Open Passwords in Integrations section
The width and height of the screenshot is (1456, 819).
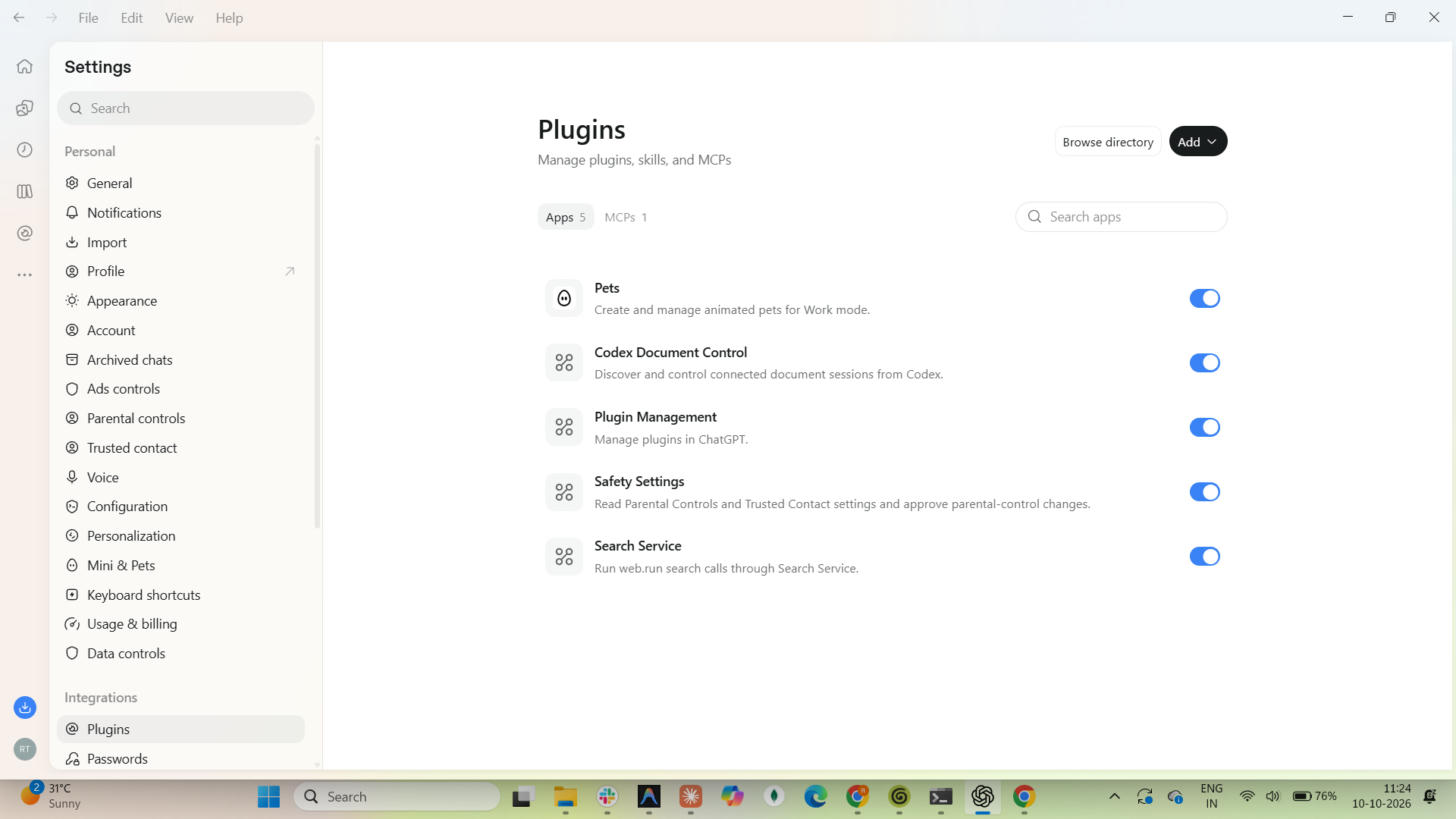click(180, 759)
